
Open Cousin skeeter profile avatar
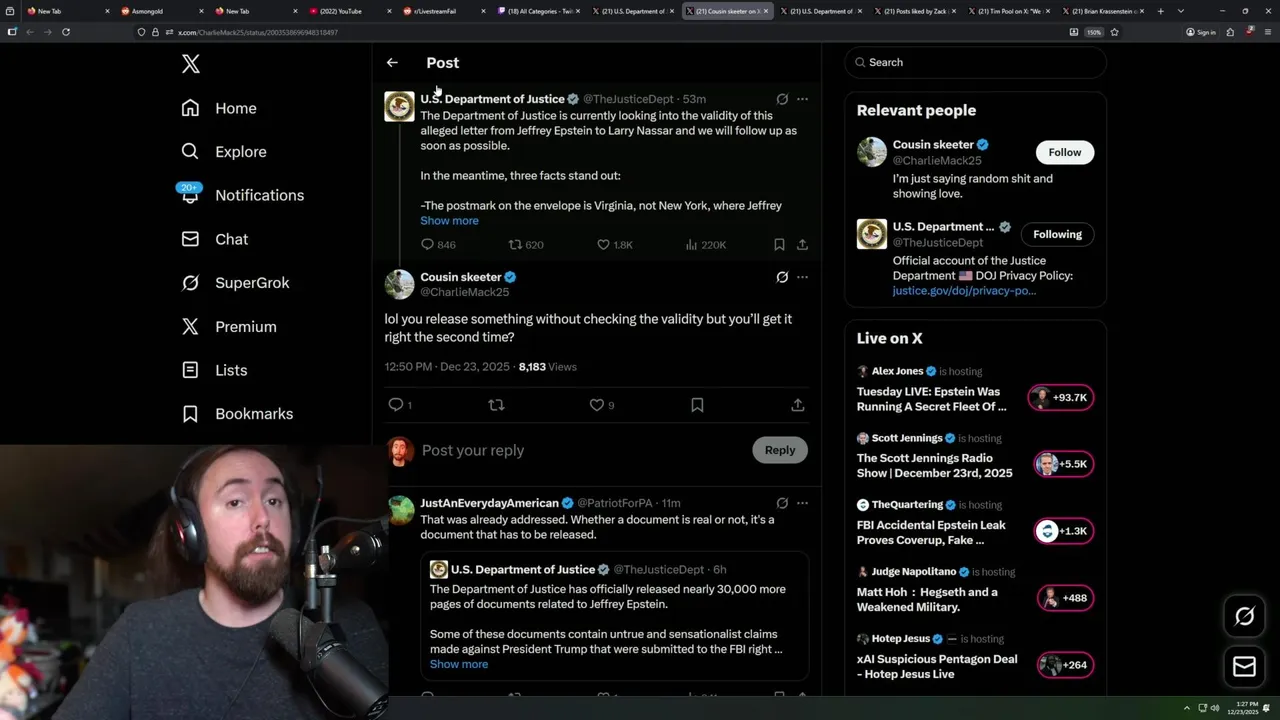tap(399, 284)
